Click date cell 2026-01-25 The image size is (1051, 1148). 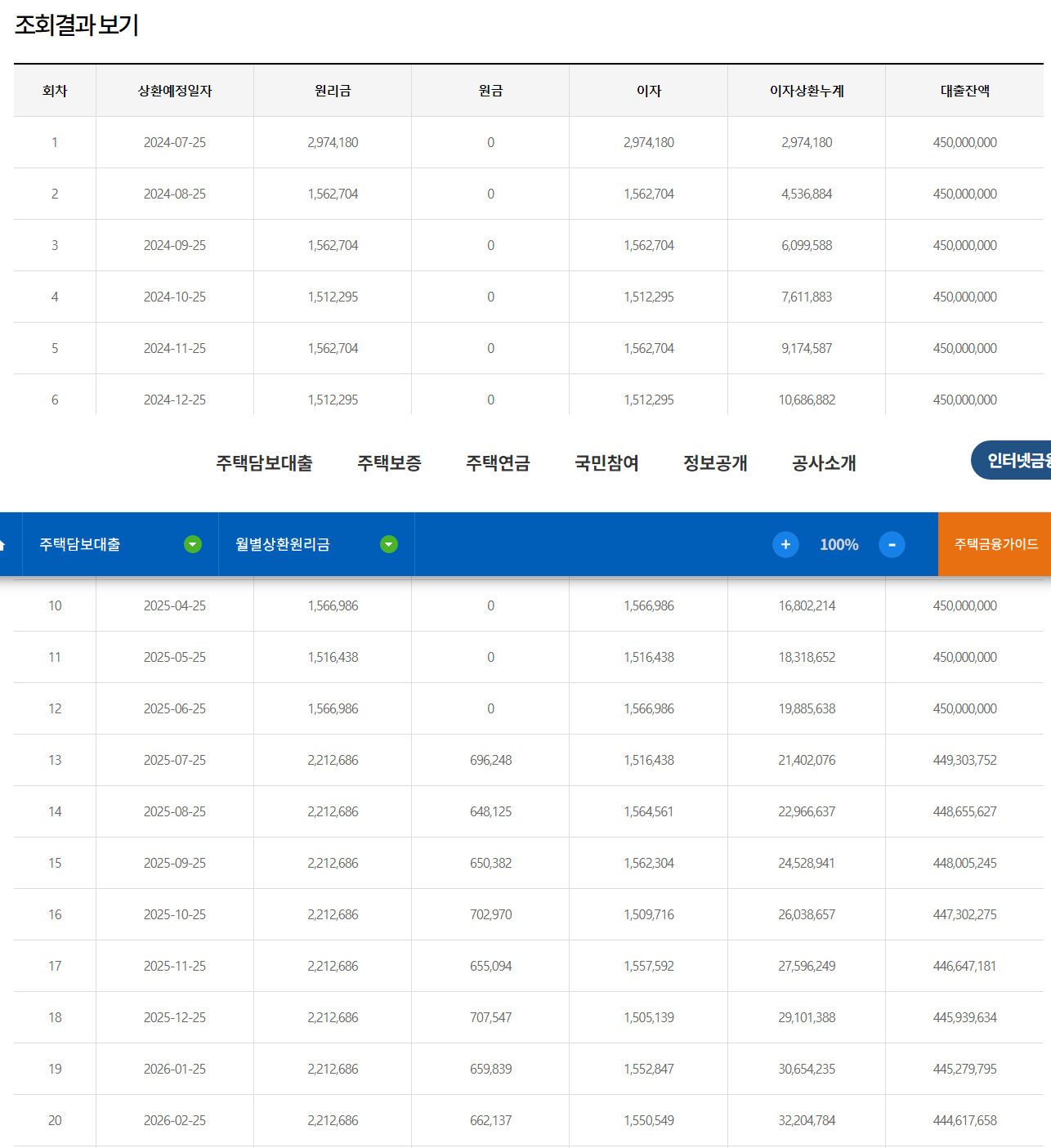click(175, 1069)
